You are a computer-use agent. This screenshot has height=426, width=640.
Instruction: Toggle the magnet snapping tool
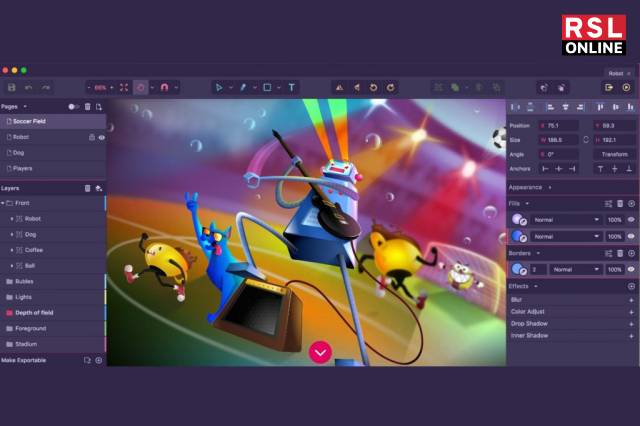[164, 87]
